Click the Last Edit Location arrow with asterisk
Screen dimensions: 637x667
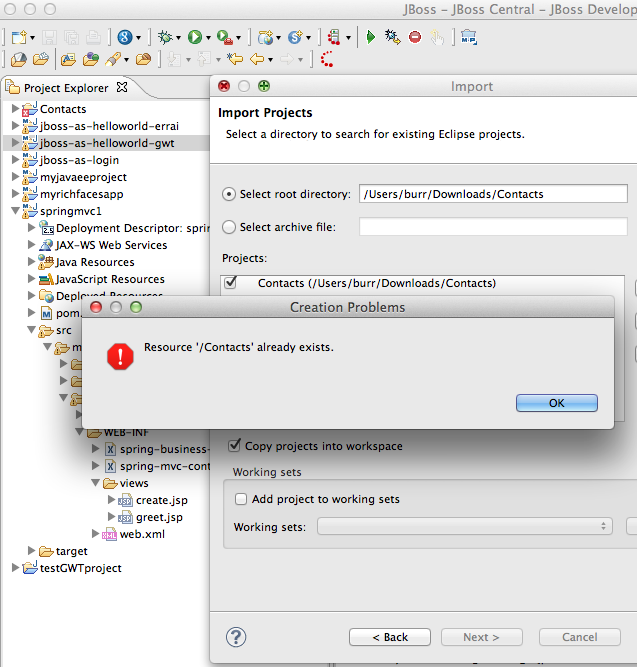click(x=234, y=60)
